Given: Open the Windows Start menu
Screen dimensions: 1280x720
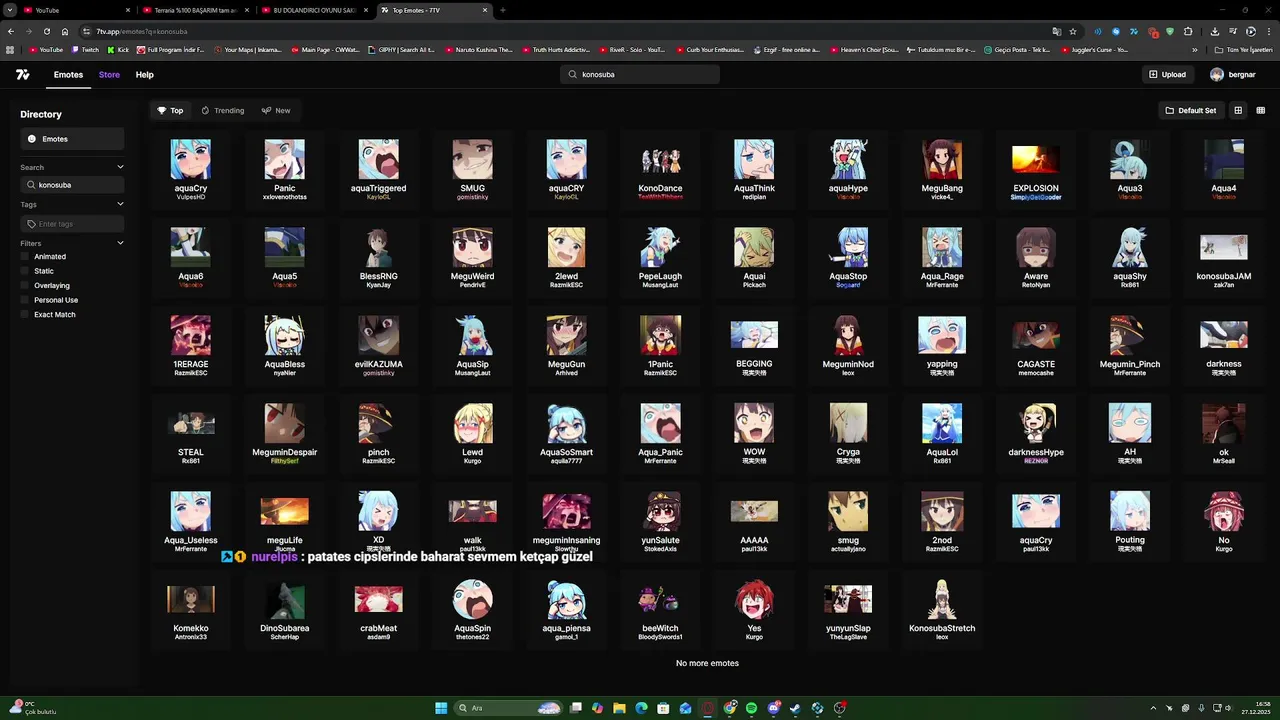Looking at the screenshot, I should tap(441, 708).
